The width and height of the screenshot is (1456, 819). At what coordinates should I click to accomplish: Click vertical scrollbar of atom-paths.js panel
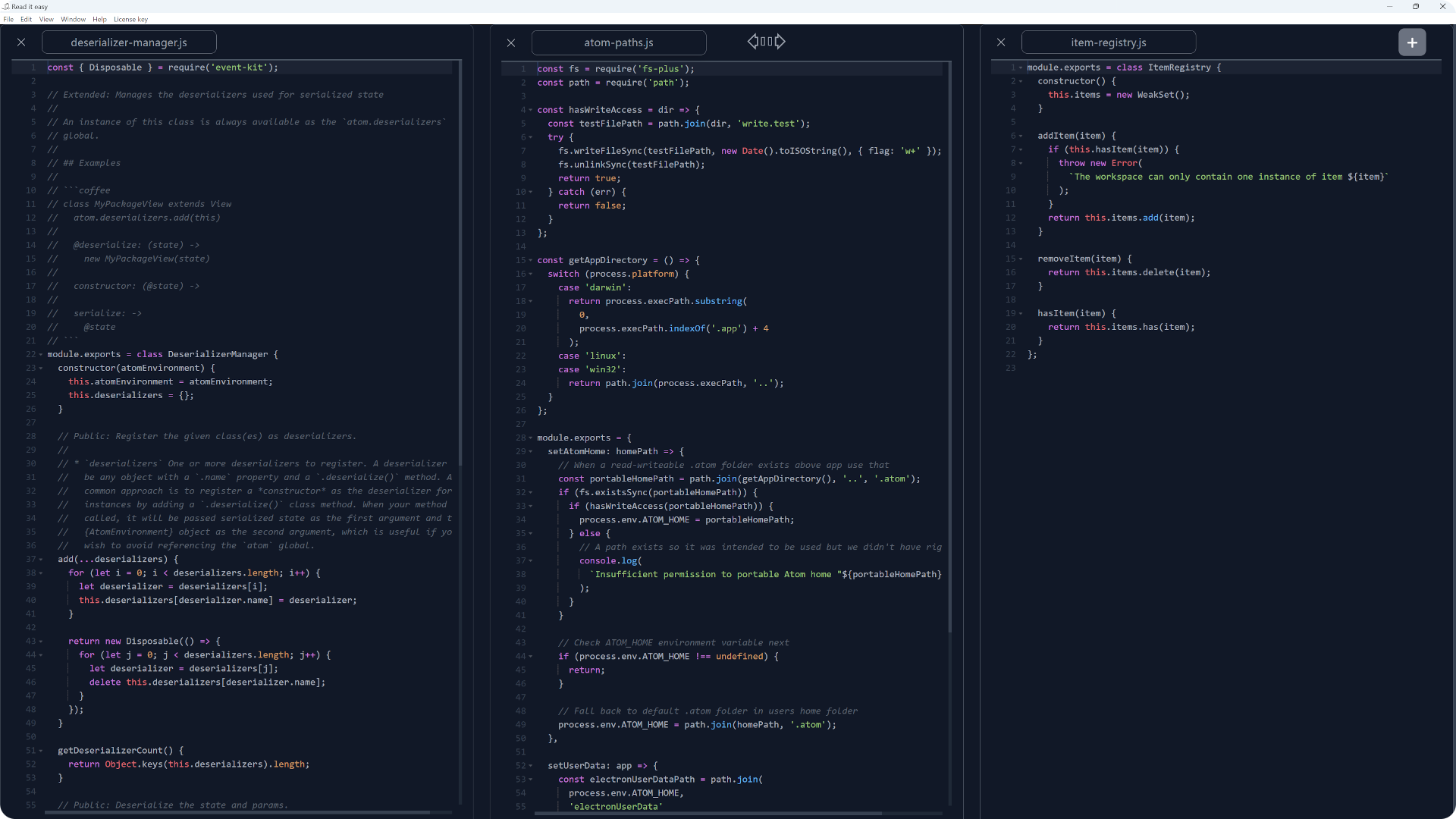pos(950,347)
